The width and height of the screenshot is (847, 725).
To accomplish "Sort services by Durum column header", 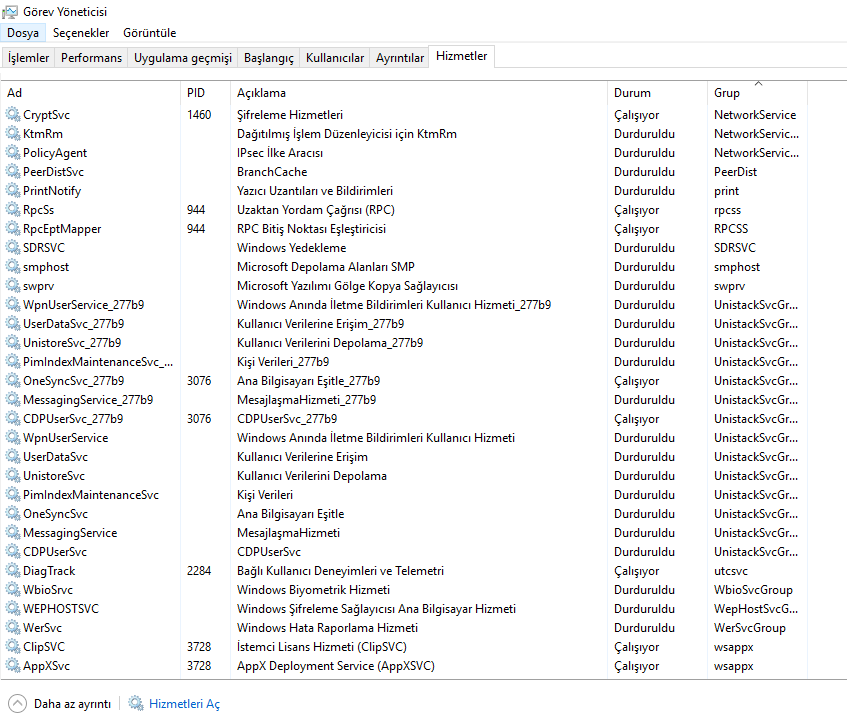I will click(x=632, y=93).
